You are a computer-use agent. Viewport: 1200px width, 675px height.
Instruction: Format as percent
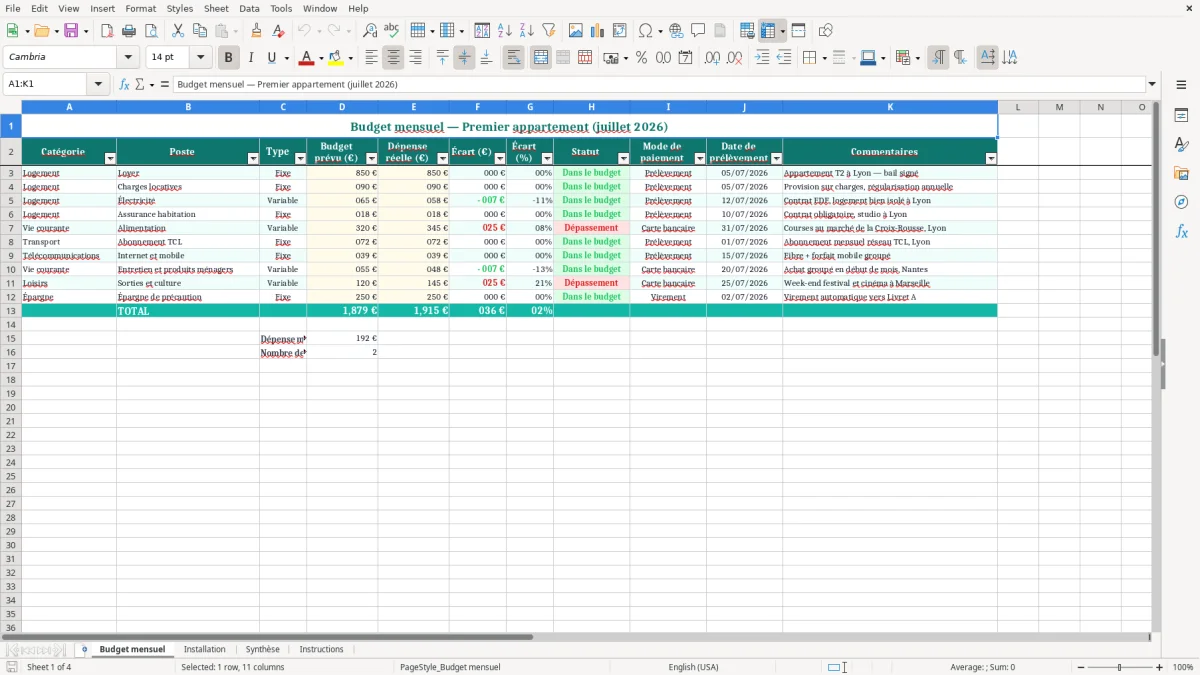(641, 58)
